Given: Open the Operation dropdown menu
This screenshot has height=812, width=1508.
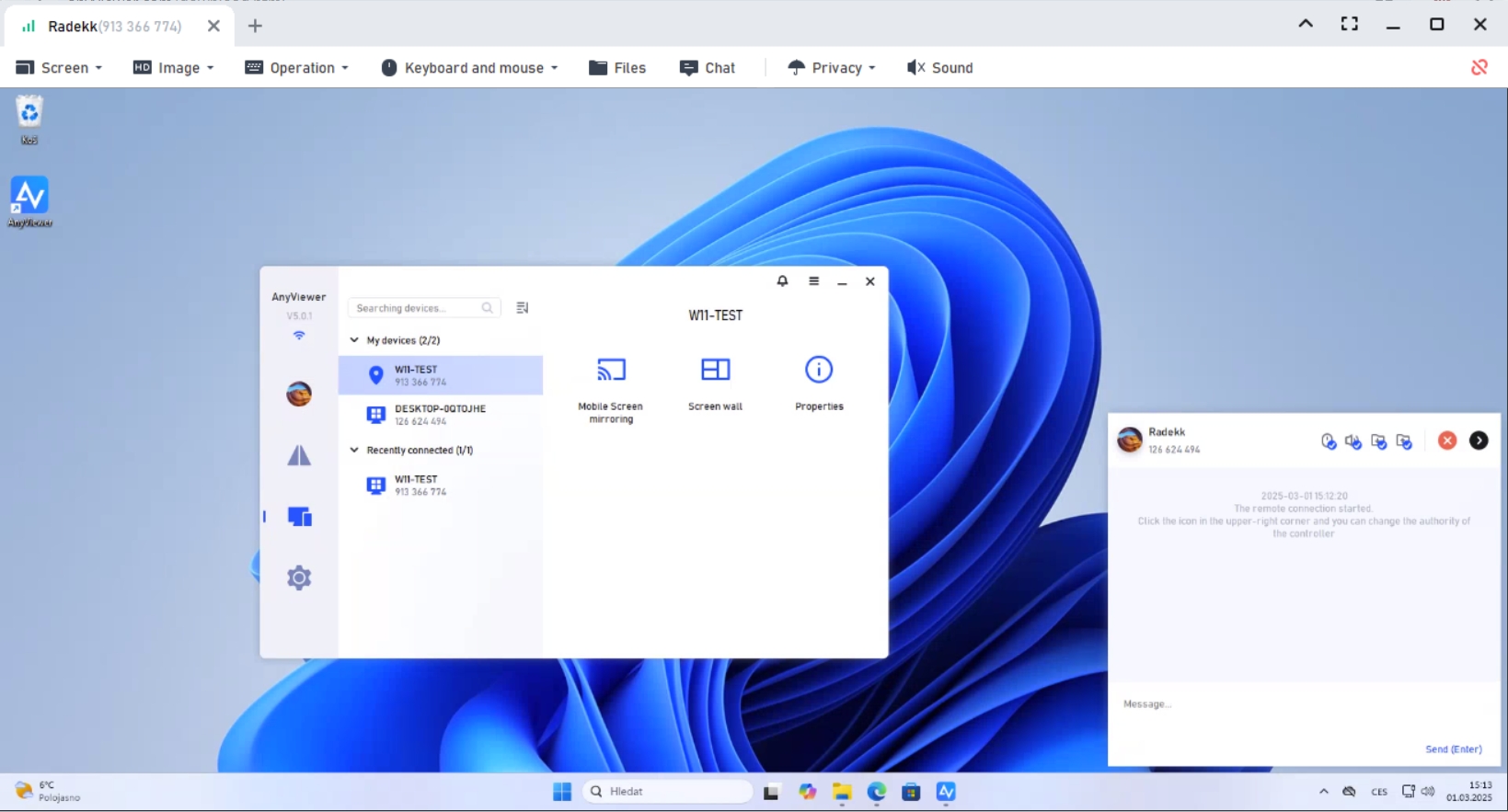Looking at the screenshot, I should coord(296,68).
